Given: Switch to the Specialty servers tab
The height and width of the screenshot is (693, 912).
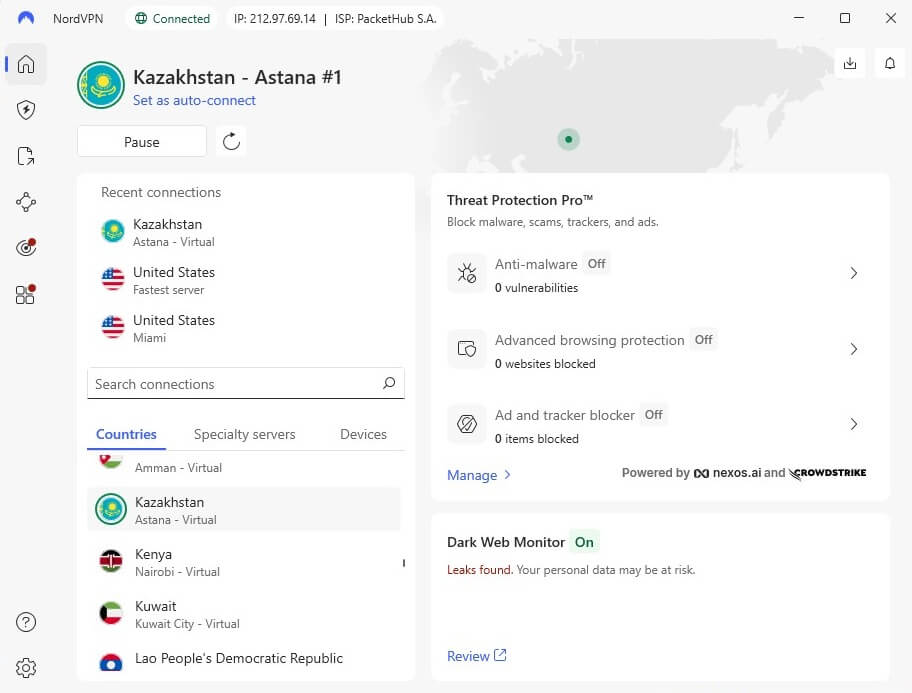Looking at the screenshot, I should tap(244, 434).
